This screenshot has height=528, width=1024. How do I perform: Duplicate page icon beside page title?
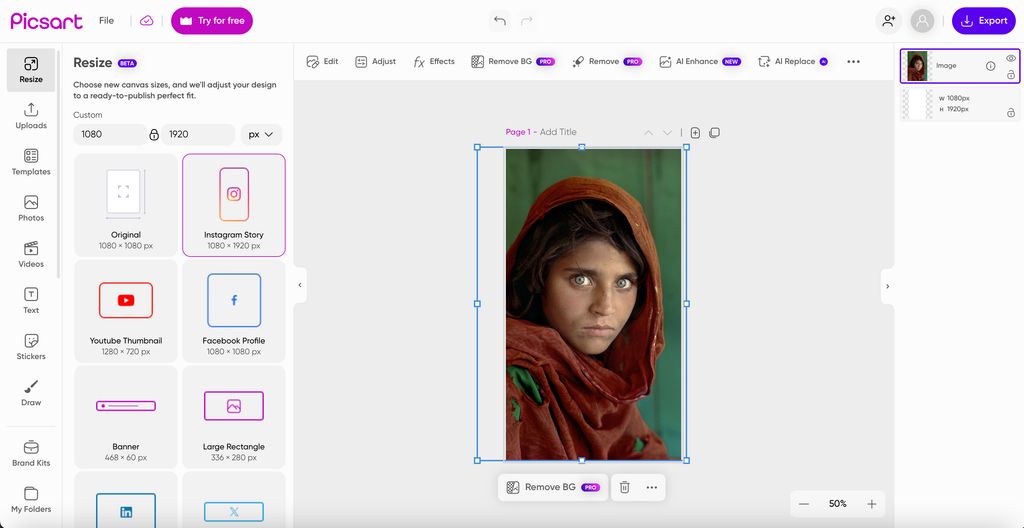coord(714,132)
